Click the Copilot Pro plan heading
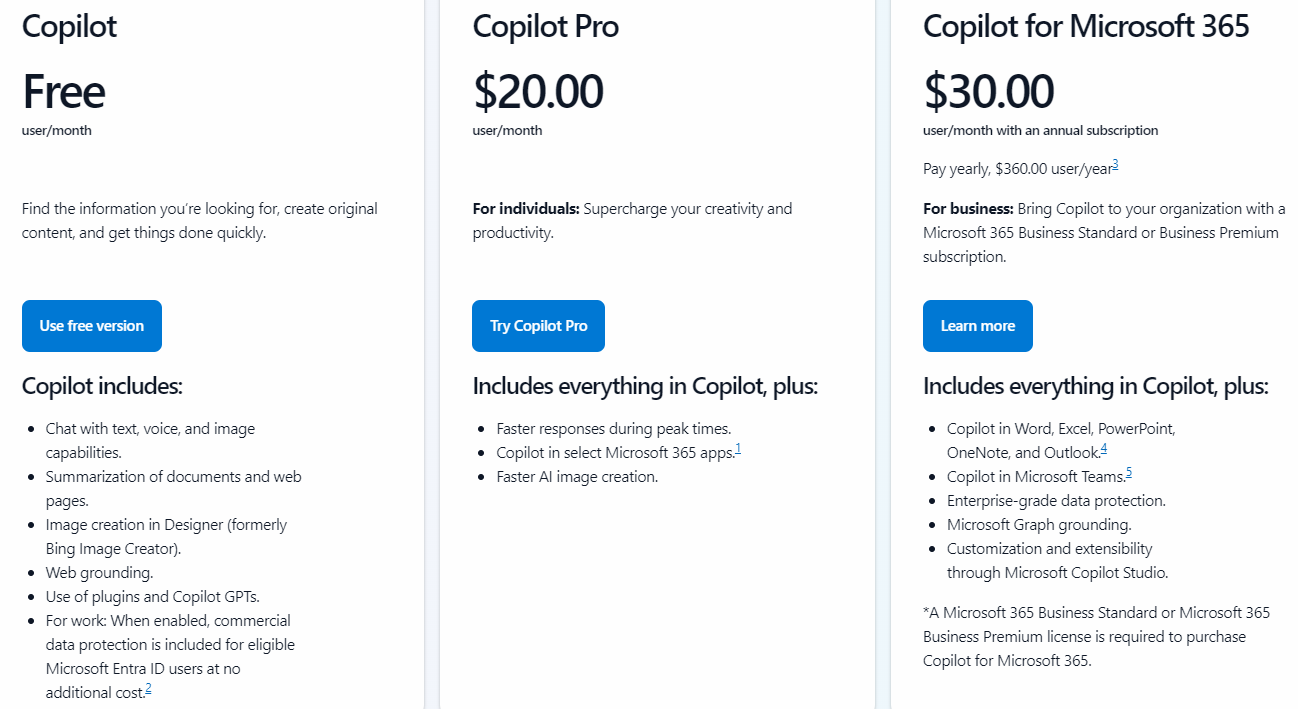 pos(545,27)
